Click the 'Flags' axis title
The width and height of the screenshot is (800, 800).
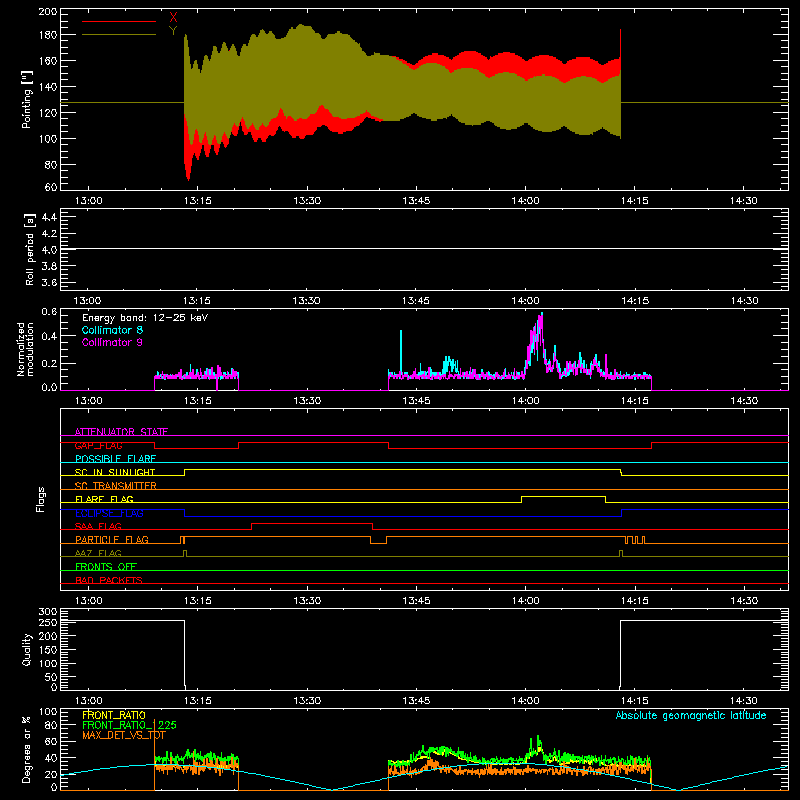point(40,500)
